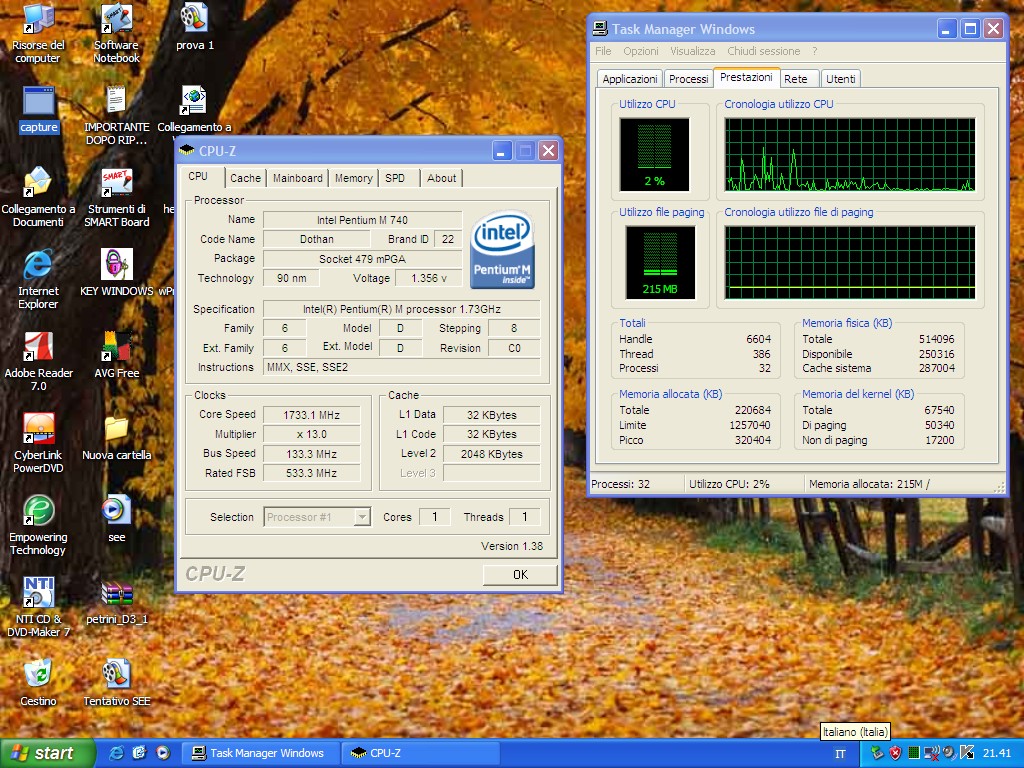1024x768 pixels.
Task: Click the AVG shield tray icon
Action: [x=895, y=753]
